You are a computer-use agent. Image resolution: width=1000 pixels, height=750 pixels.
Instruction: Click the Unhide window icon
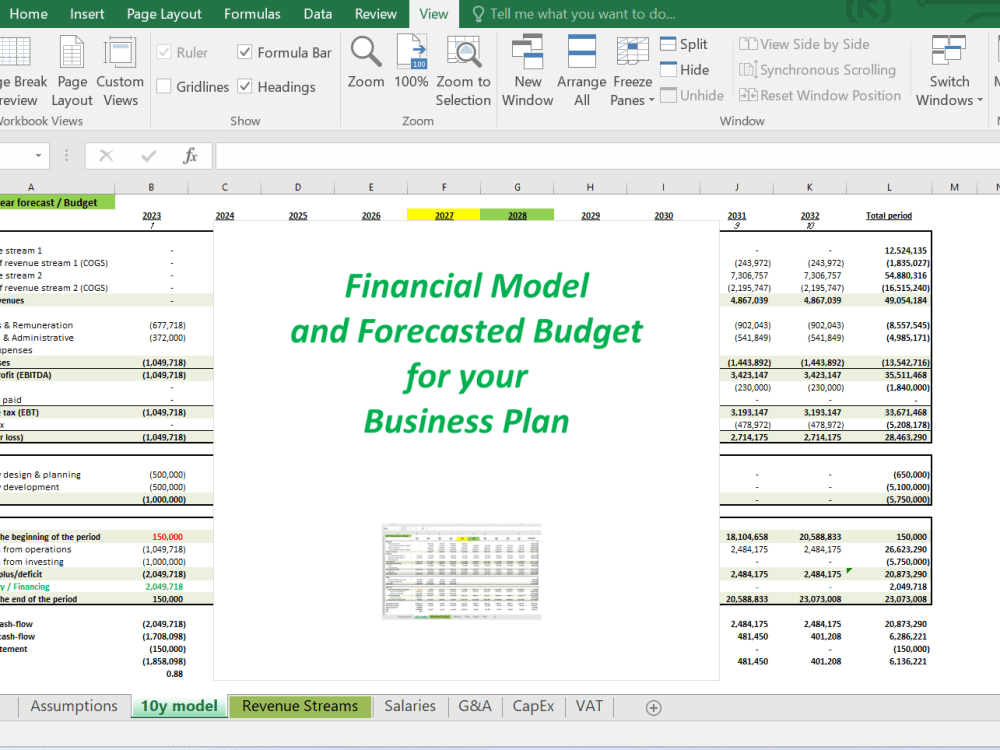687,95
